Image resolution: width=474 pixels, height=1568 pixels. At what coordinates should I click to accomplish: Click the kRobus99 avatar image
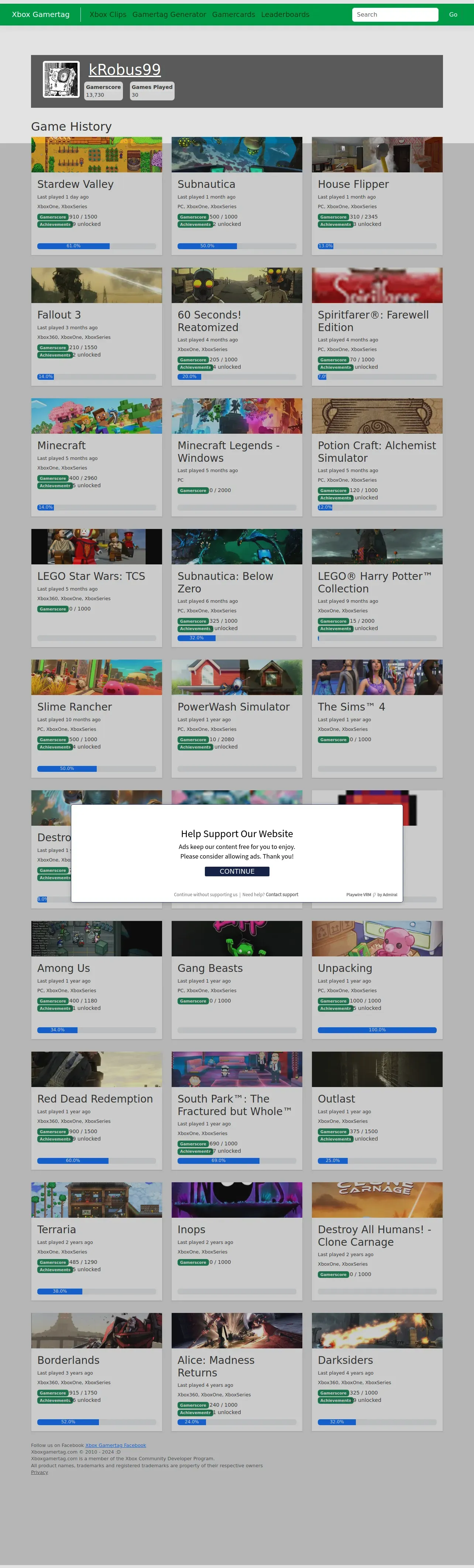pos(61,79)
